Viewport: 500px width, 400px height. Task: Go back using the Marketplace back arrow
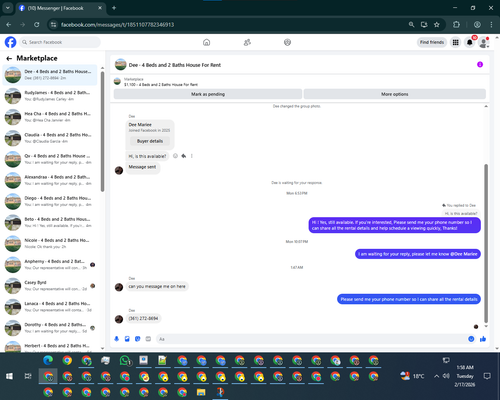(9, 58)
